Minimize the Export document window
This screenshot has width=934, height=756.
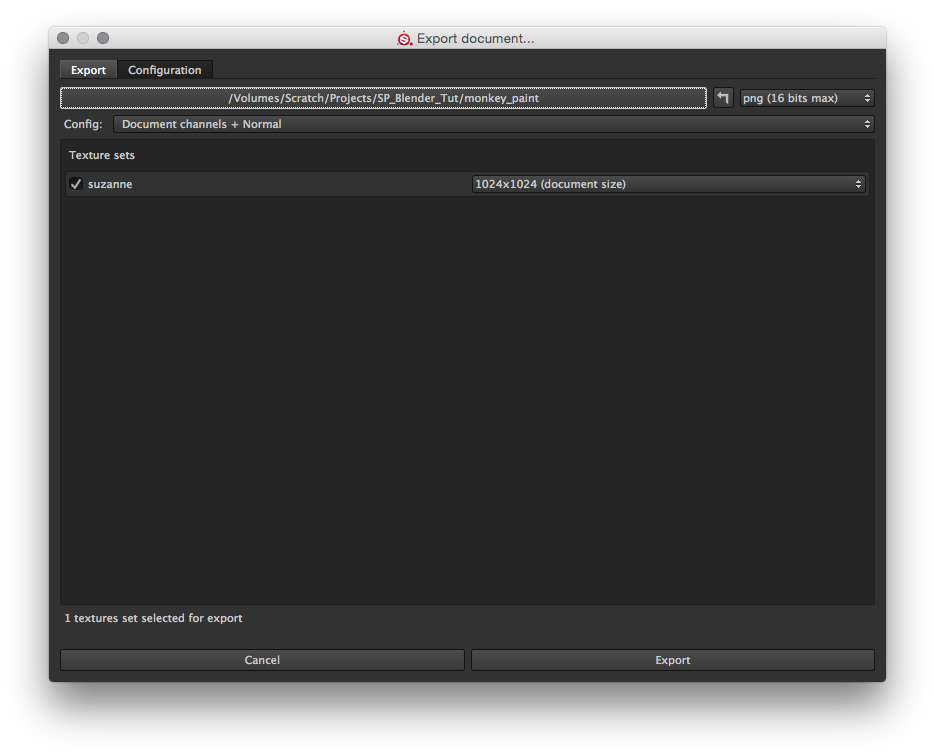click(83, 38)
